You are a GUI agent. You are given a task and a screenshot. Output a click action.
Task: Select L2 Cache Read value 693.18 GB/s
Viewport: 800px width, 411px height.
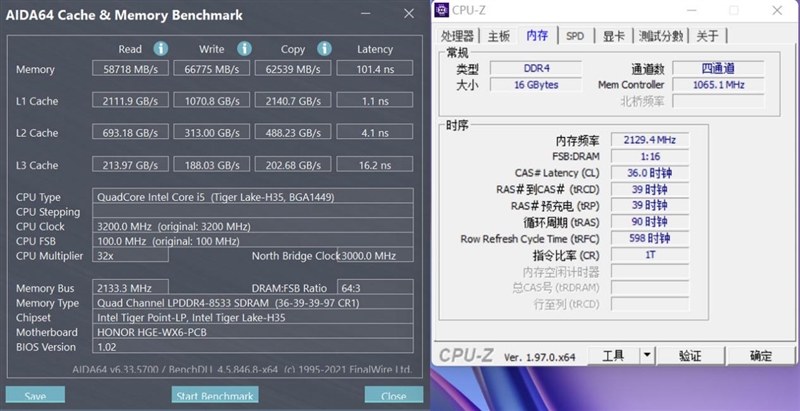pos(130,132)
